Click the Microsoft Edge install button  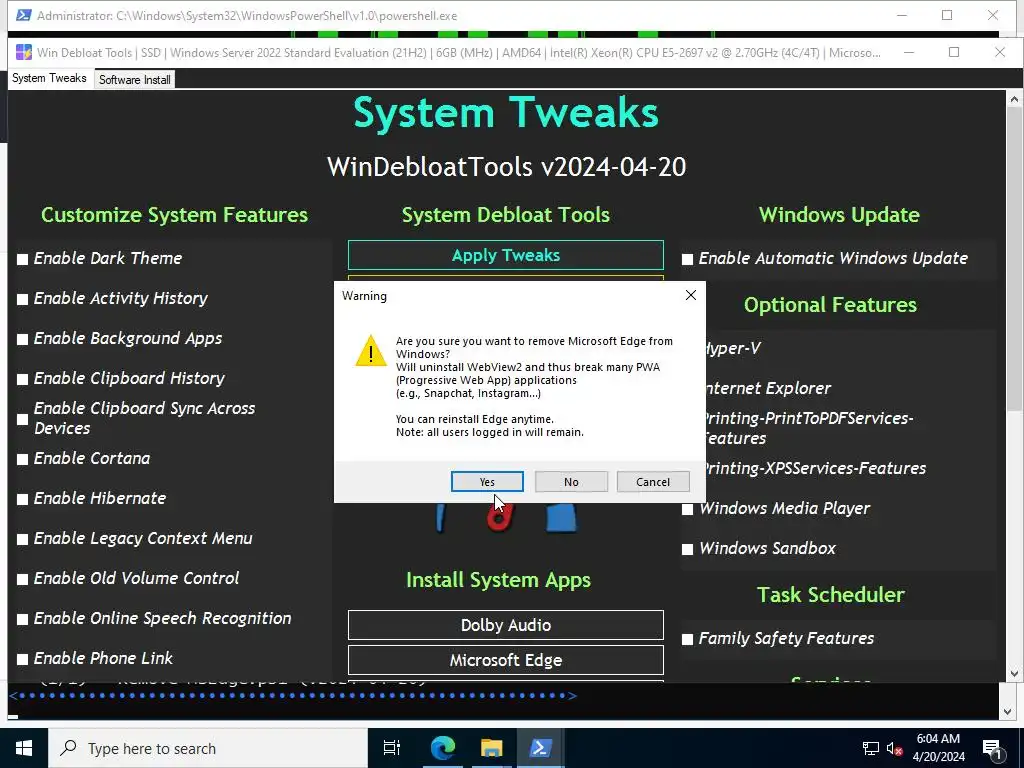(x=506, y=660)
